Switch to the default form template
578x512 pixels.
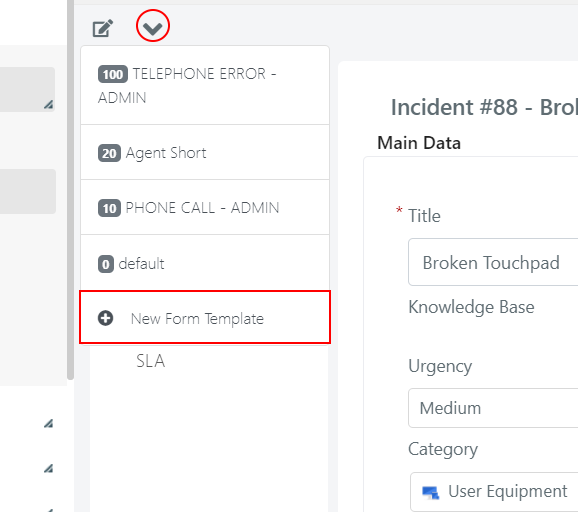[x=205, y=263]
